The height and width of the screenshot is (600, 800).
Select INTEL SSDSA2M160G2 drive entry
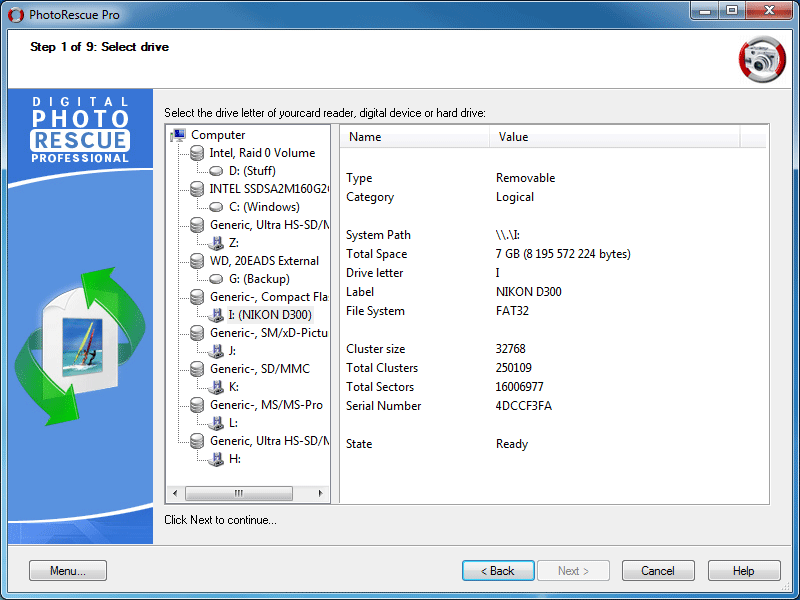pyautogui.click(x=268, y=189)
